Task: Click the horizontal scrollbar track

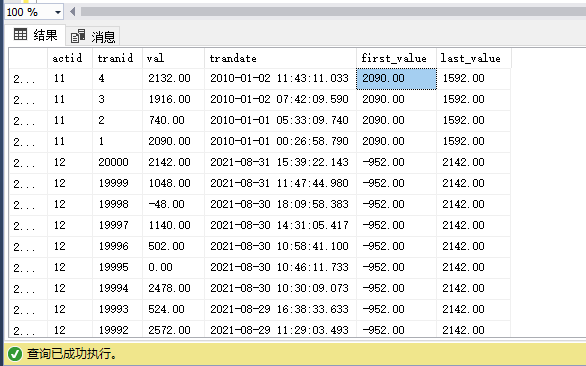Action: point(333,12)
